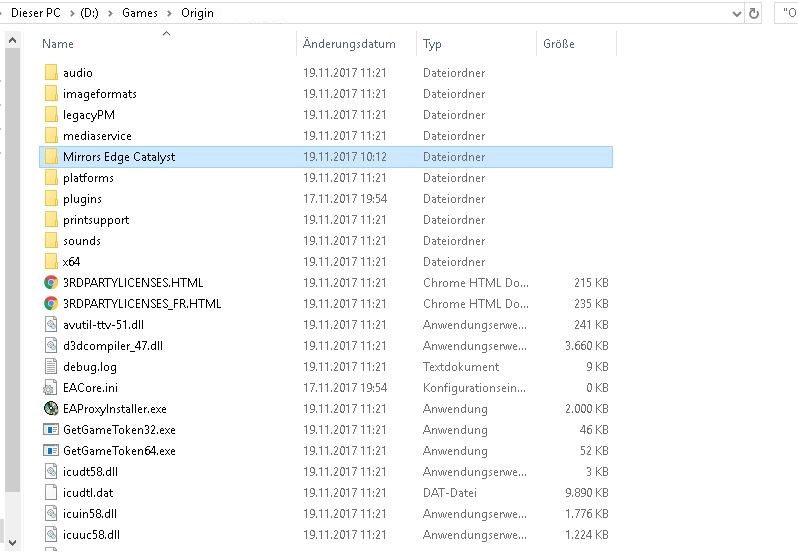Click the navigation pane scrollbar thumb
Screen dimensions: 798x555
(x=13, y=270)
